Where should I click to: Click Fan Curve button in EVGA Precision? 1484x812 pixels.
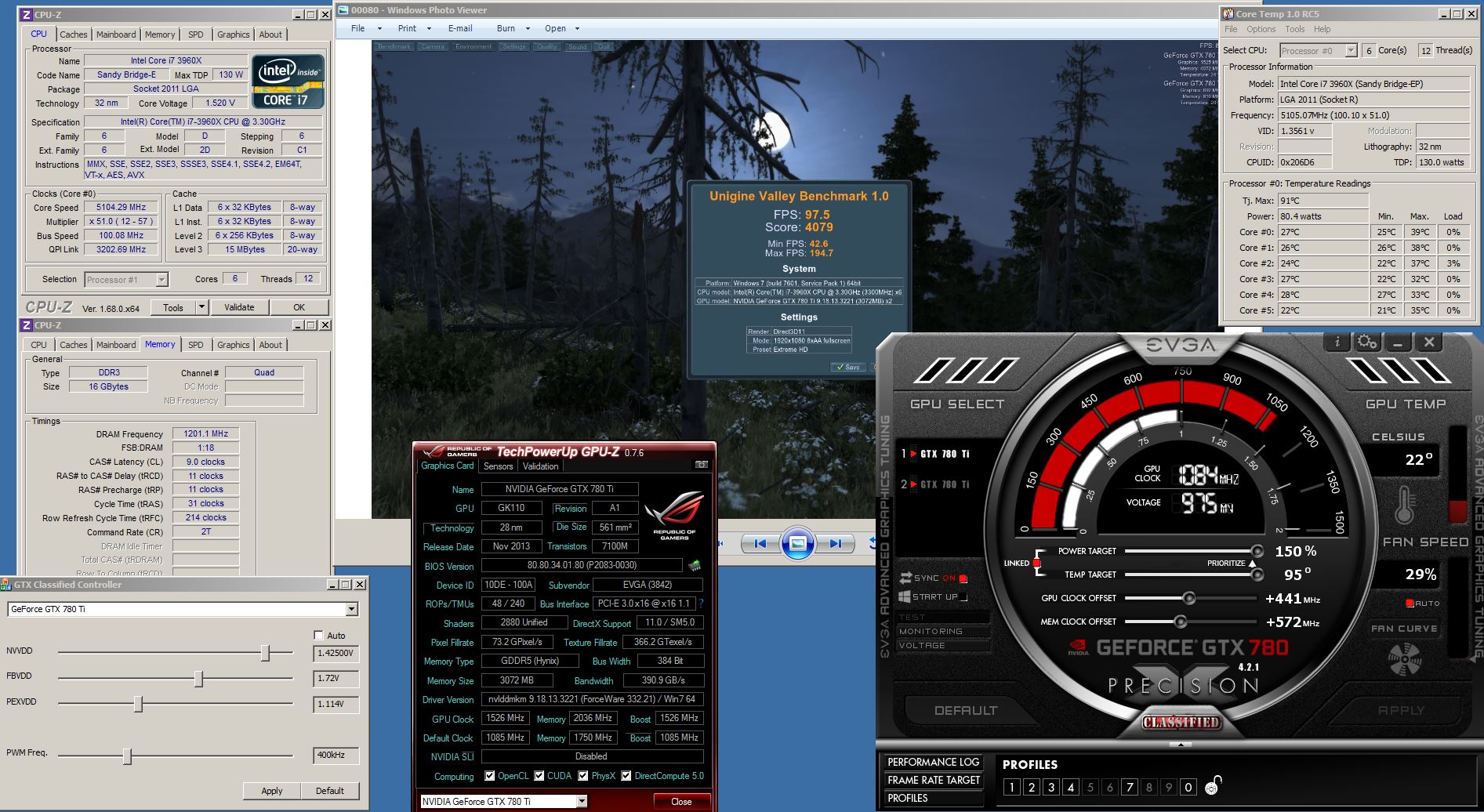pos(1404,628)
